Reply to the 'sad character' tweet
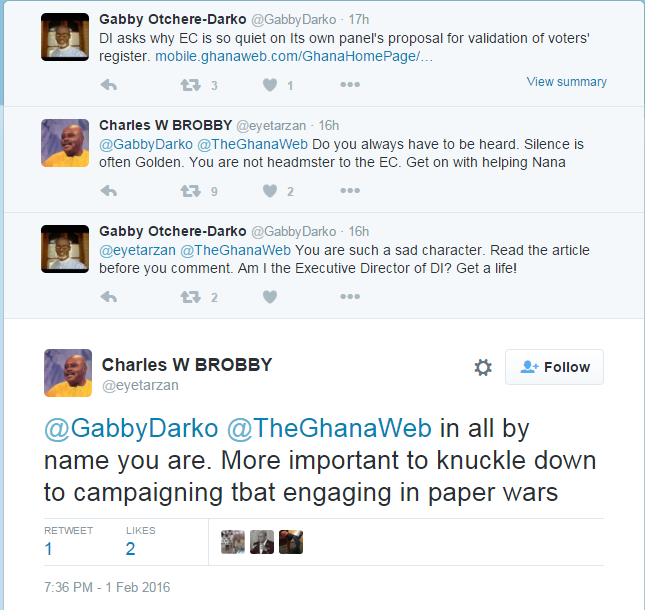Viewport: 645px width, 610px height. point(110,297)
